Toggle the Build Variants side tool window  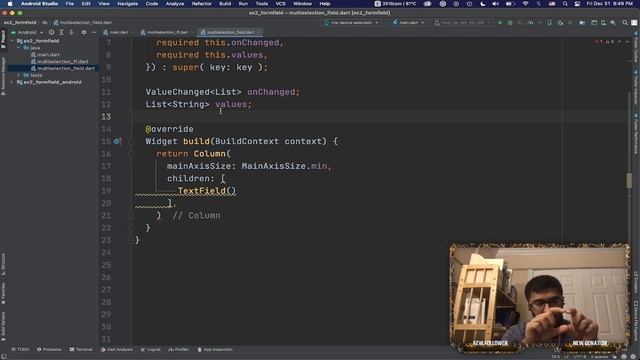coord(3,326)
